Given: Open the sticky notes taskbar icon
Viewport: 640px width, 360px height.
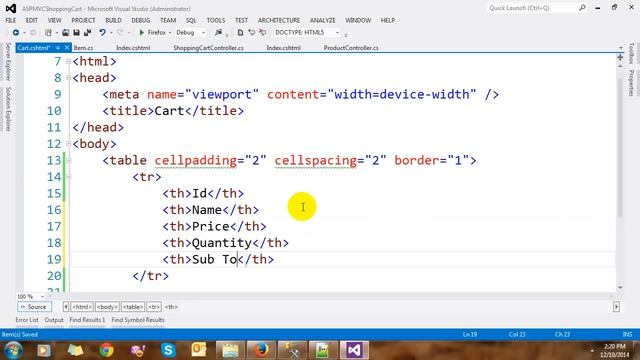Looking at the screenshot, I should pos(76,350).
